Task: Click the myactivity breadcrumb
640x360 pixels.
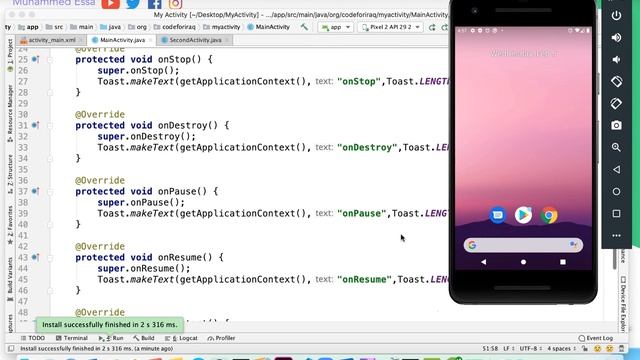Action: 222,27
